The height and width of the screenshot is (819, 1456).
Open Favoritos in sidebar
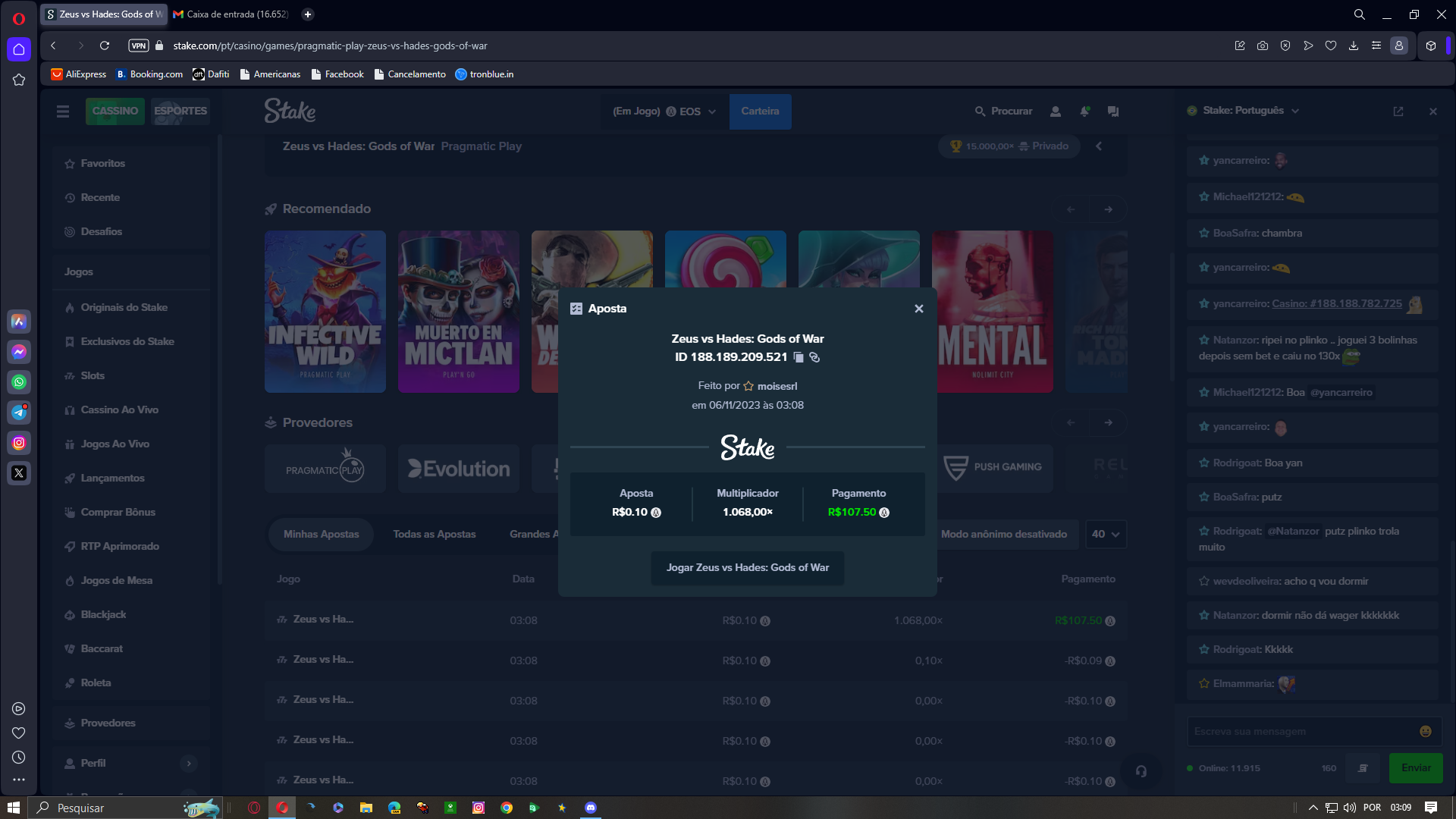pos(131,164)
